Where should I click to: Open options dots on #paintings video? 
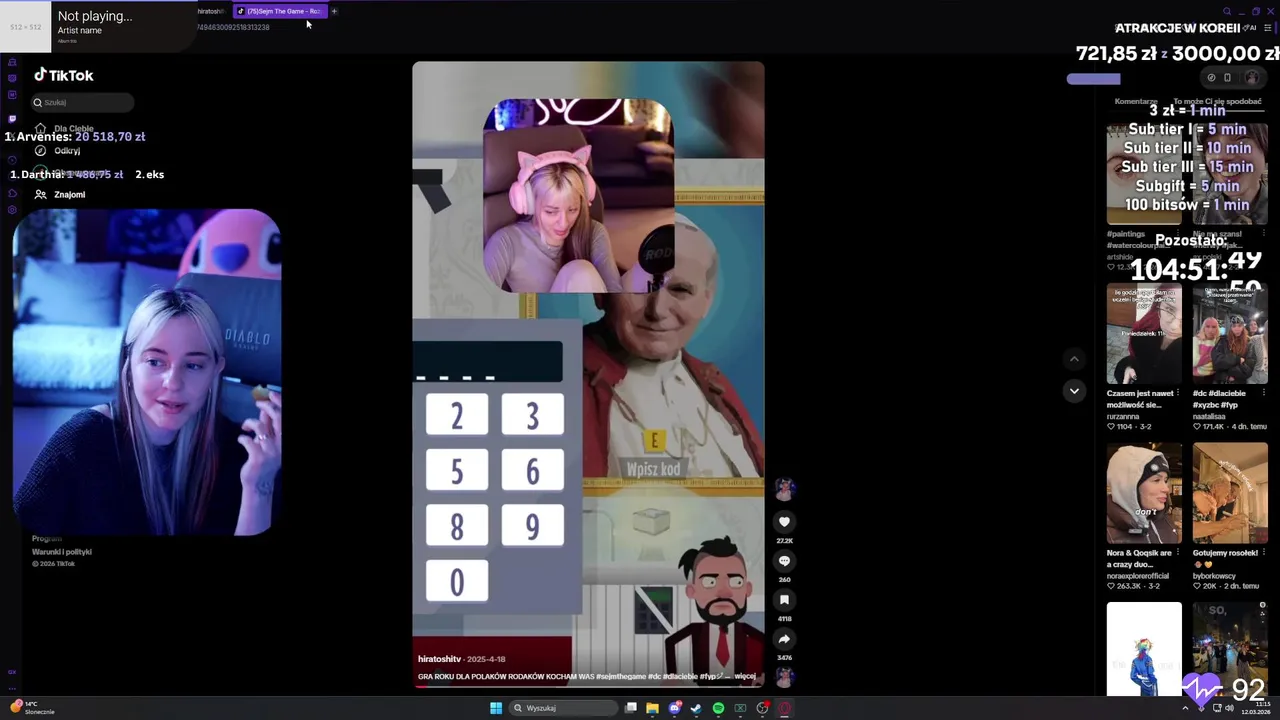tap(1178, 234)
